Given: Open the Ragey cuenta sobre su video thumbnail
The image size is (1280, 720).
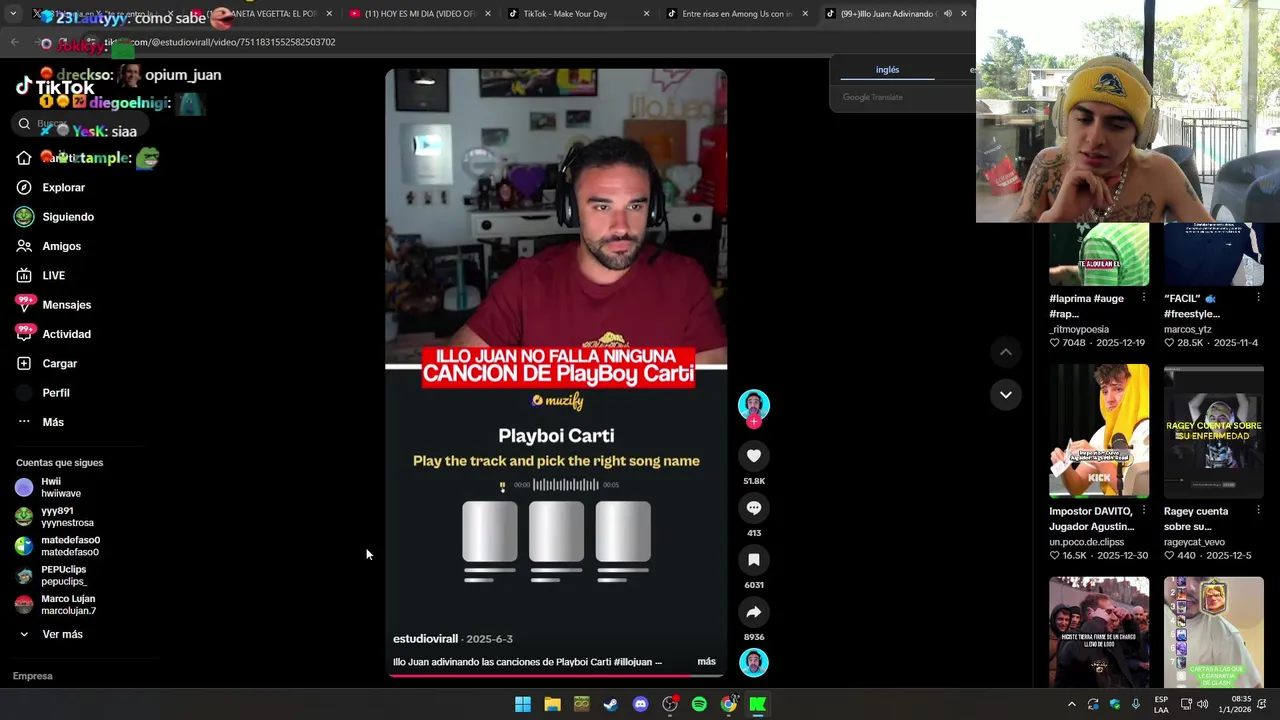Looking at the screenshot, I should (1214, 431).
